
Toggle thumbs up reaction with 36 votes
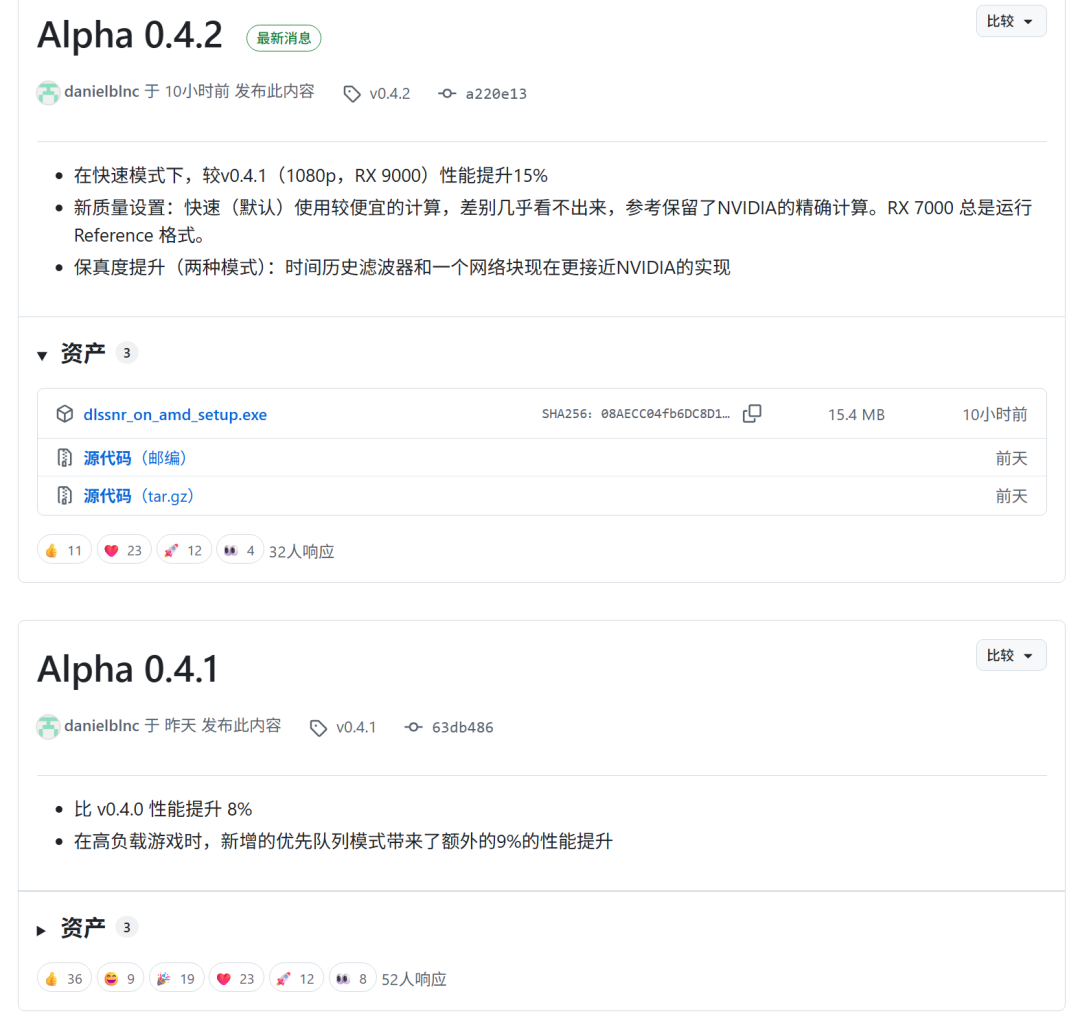[x=64, y=978]
